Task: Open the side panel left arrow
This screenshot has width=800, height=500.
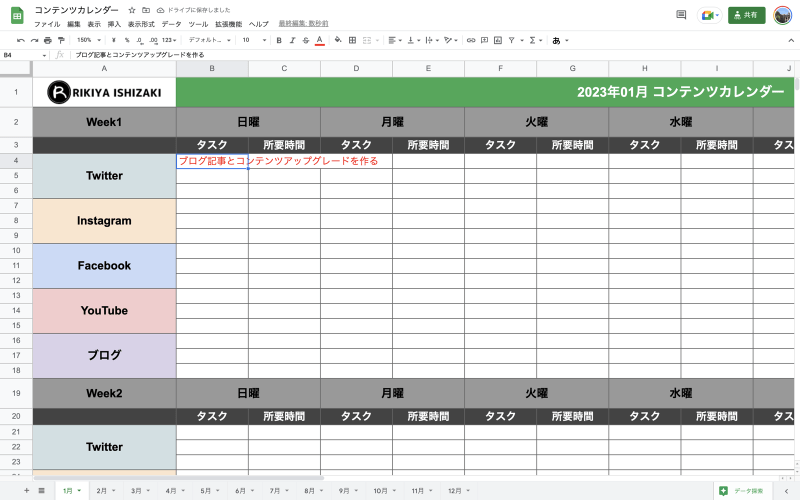Action: [x=786, y=491]
